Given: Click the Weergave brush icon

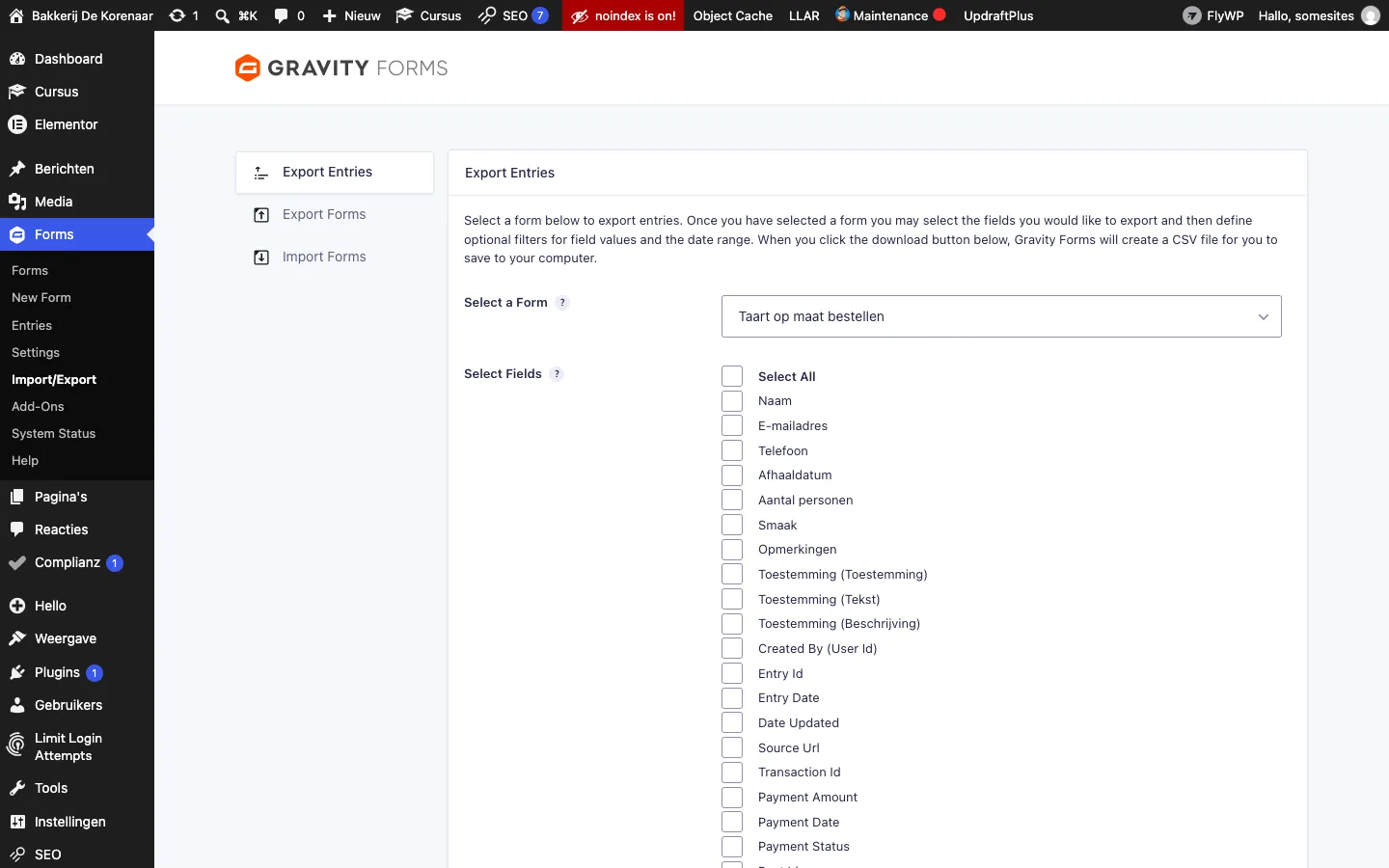Looking at the screenshot, I should 17,638.
